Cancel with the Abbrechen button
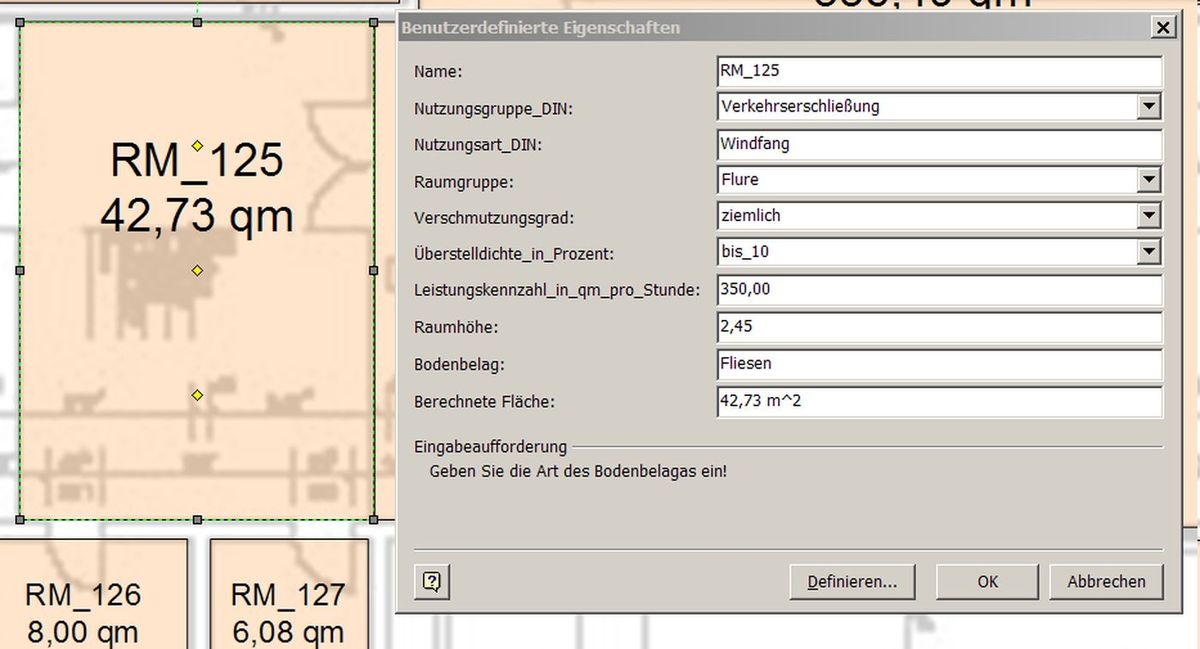The image size is (1200, 649). (1106, 581)
